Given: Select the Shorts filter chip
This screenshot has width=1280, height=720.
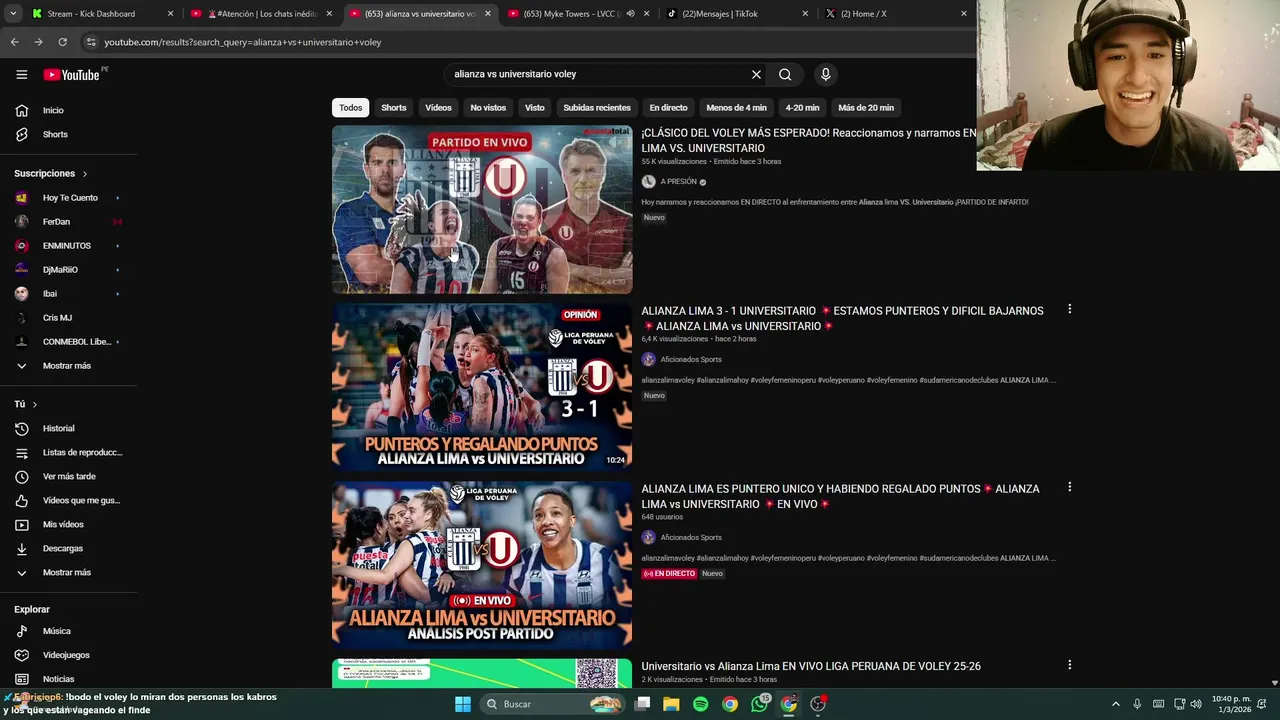Looking at the screenshot, I should 394,107.
